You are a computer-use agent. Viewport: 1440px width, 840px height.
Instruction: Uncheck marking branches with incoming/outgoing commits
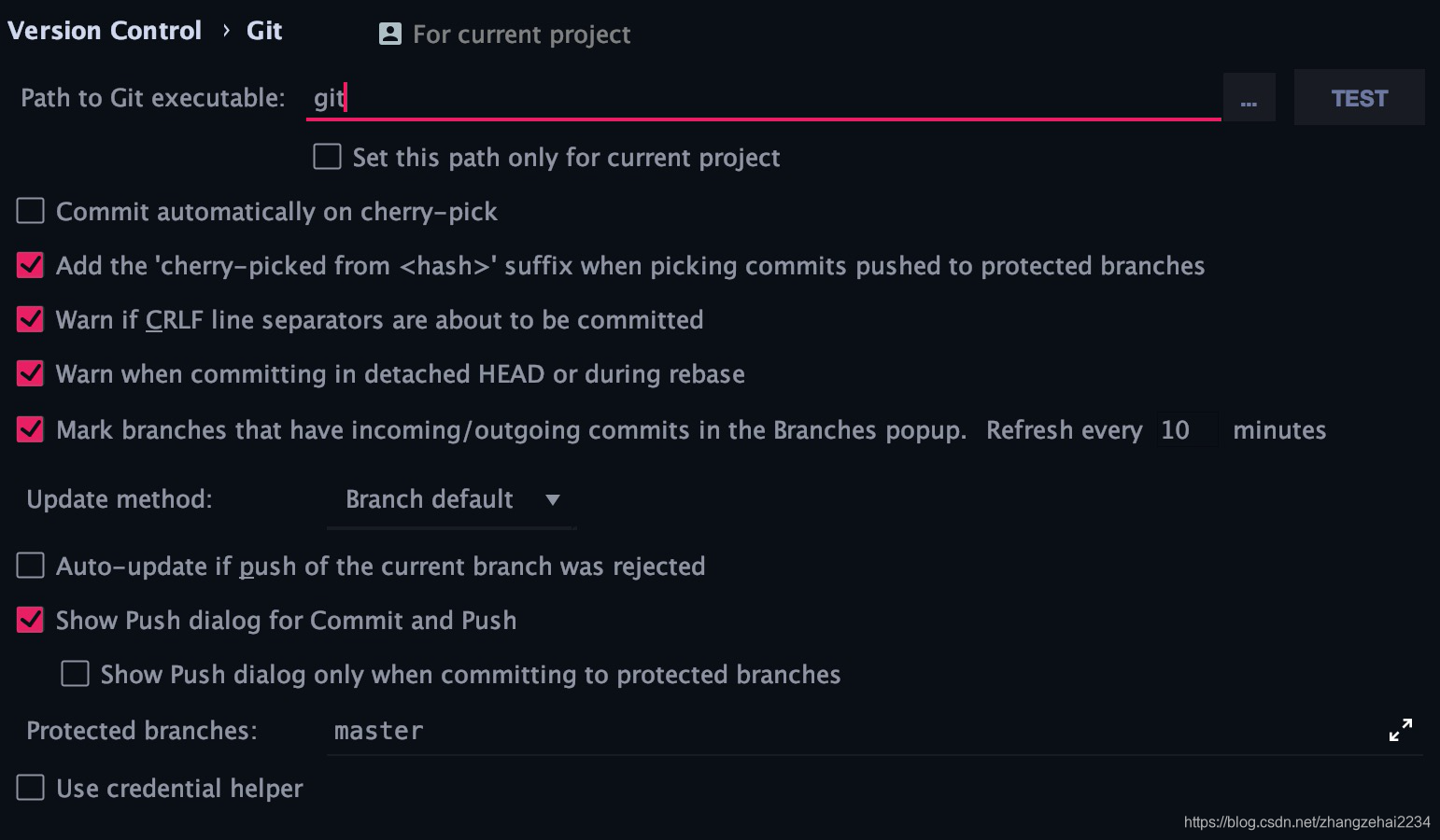point(29,429)
